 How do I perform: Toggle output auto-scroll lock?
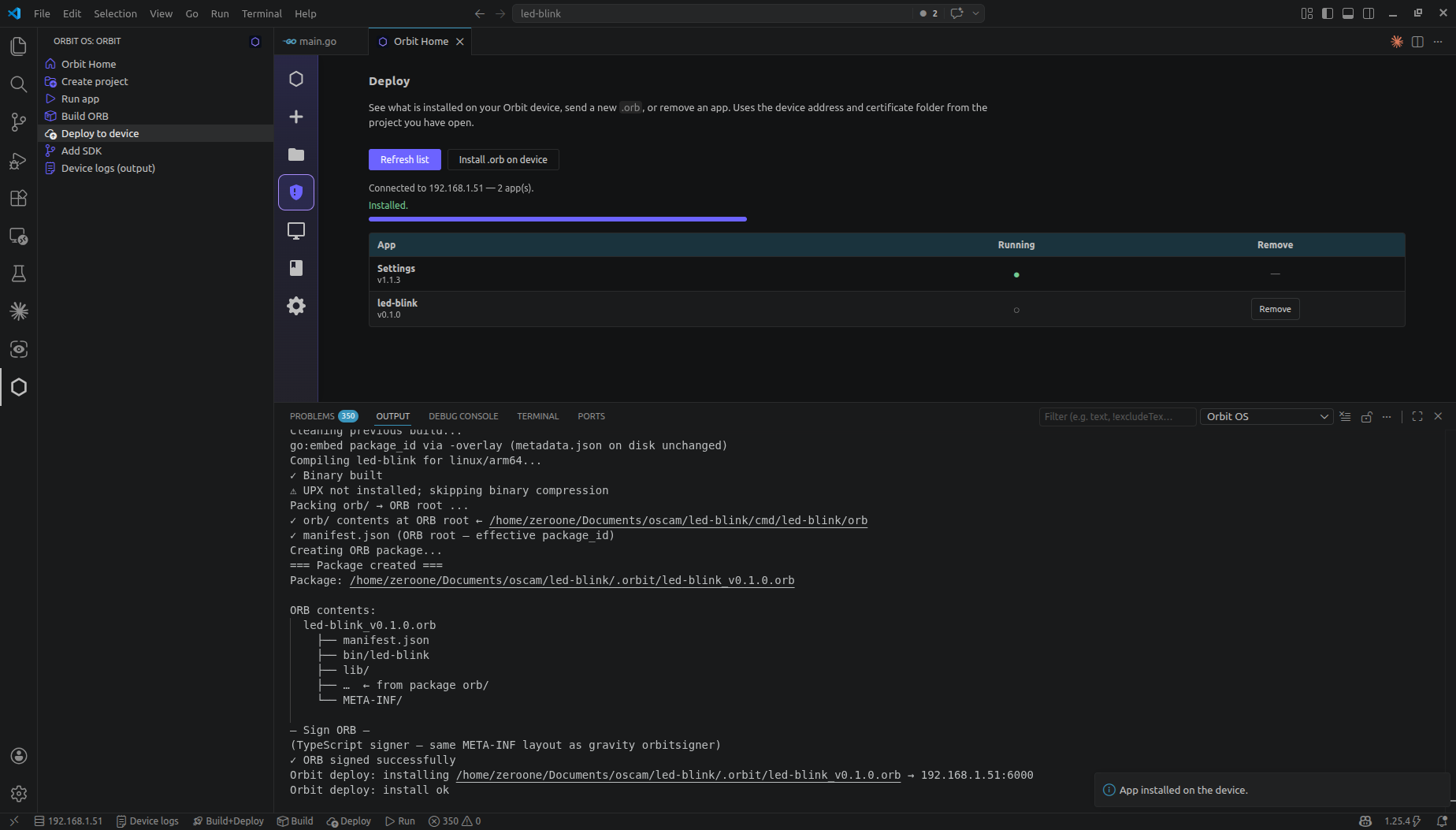[1366, 416]
